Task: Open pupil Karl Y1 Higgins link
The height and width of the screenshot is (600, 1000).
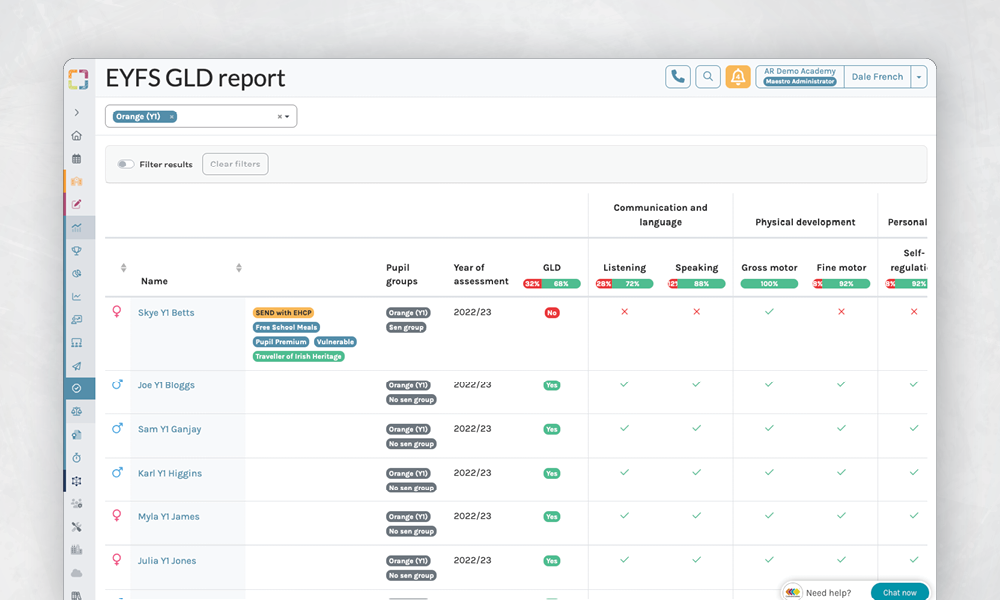Action: coord(169,473)
